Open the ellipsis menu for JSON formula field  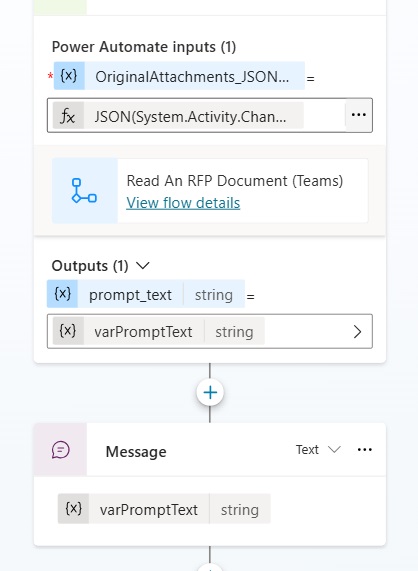pyautogui.click(x=359, y=115)
